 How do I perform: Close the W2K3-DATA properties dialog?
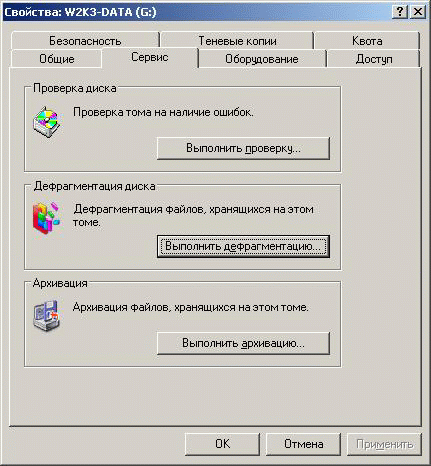click(x=418, y=12)
